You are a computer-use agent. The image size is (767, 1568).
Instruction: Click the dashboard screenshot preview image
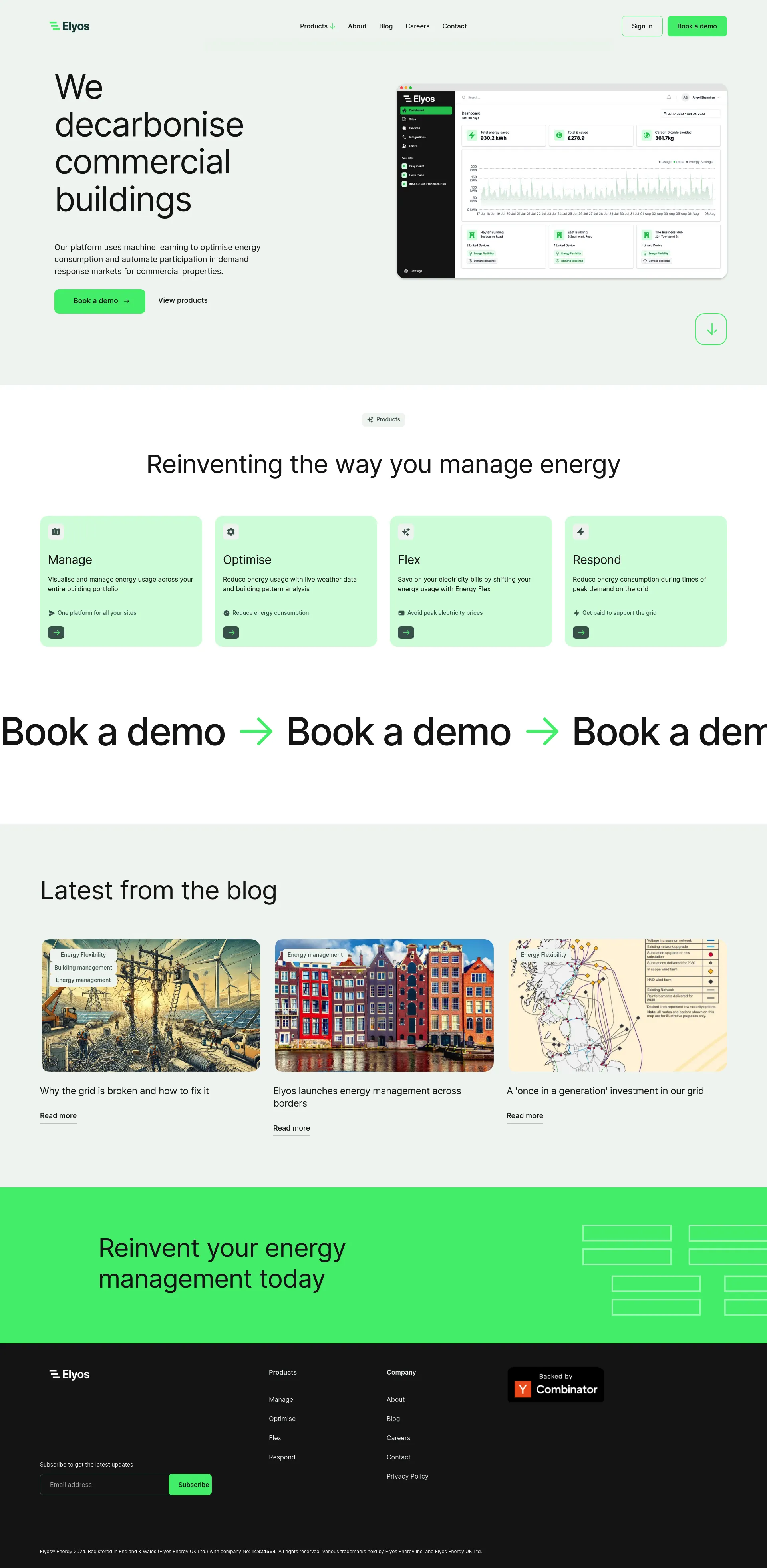561,181
